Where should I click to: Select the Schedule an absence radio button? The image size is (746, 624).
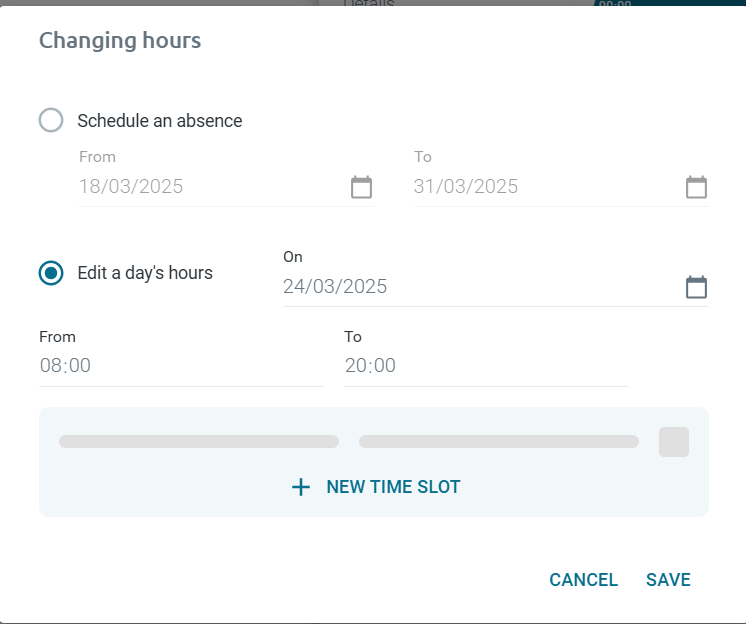pyautogui.click(x=51, y=121)
